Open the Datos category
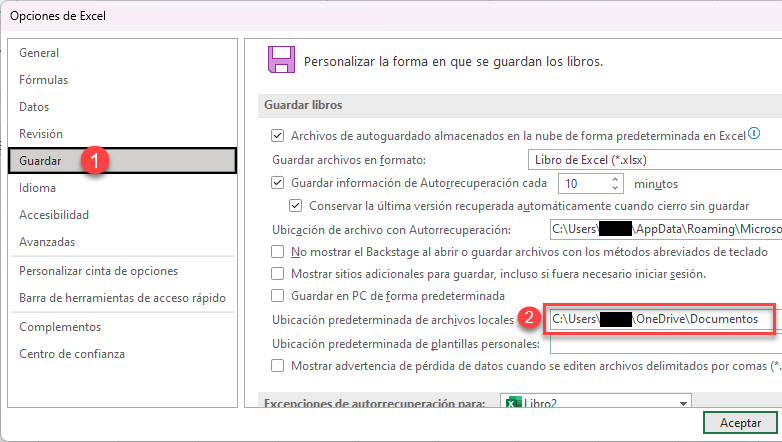 click(34, 107)
